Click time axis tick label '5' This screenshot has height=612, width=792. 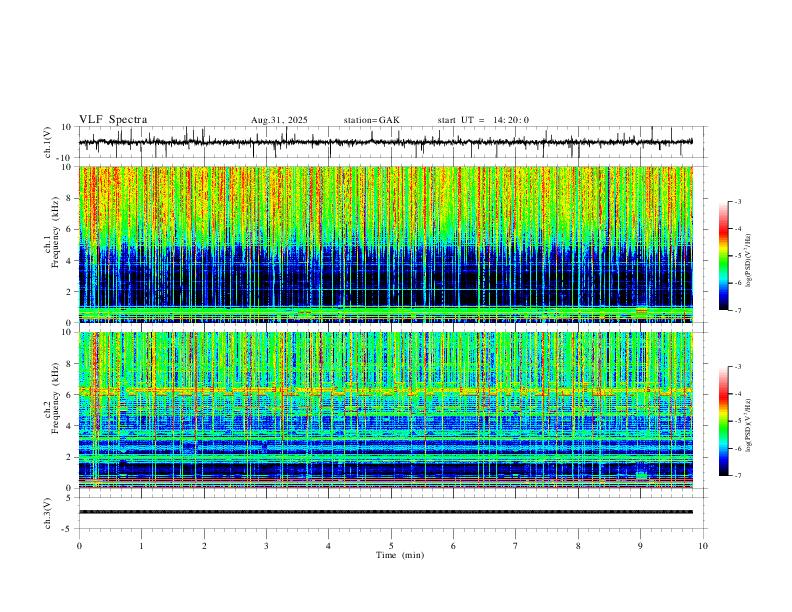coord(391,546)
